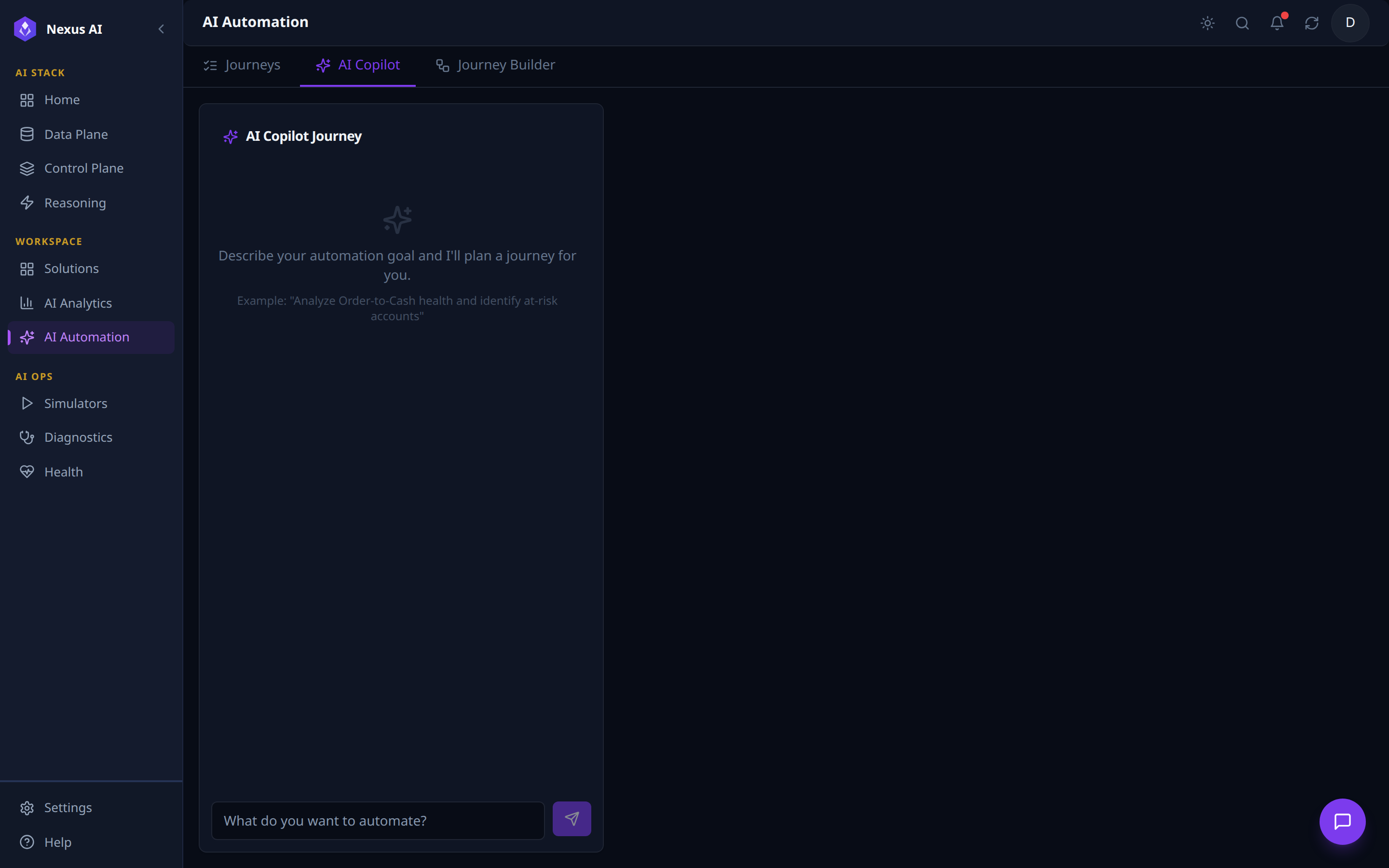This screenshot has width=1389, height=868.
Task: Open Control Plane layers icon
Action: [x=27, y=168]
